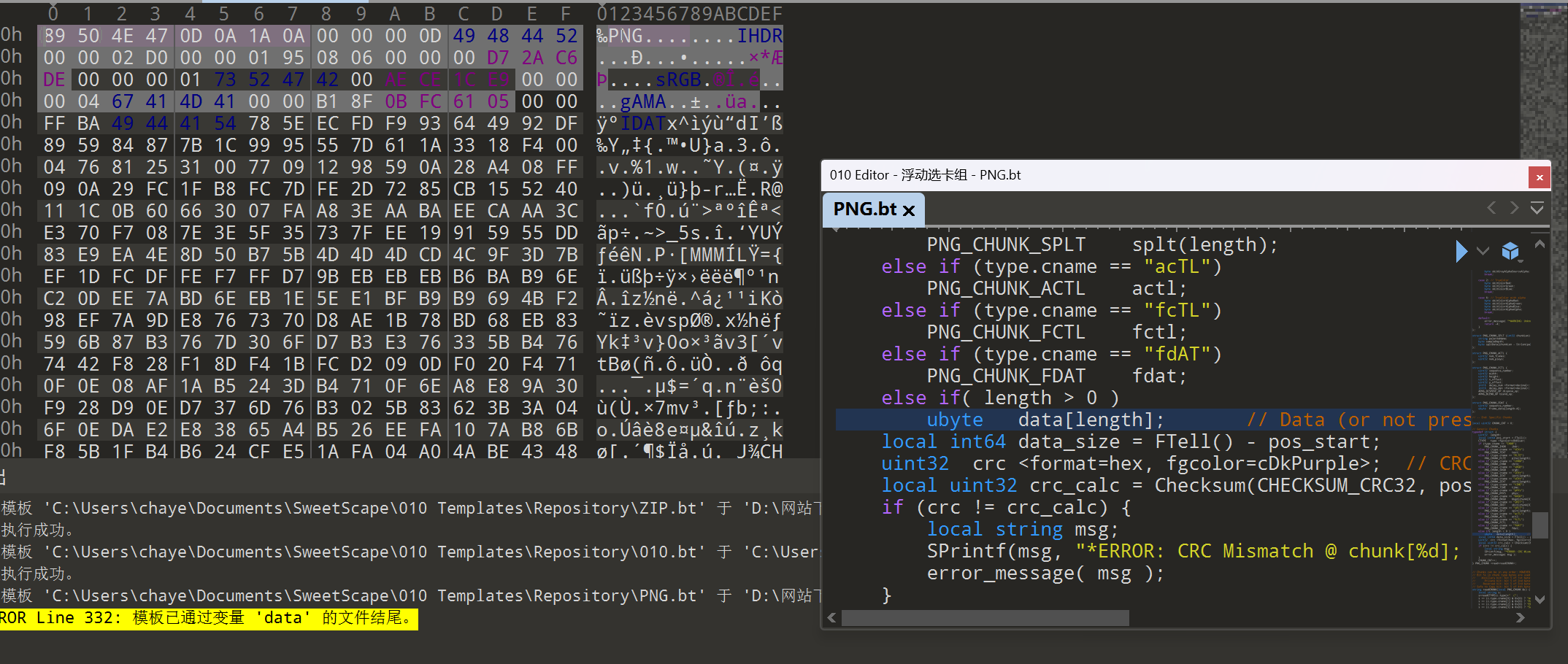The height and width of the screenshot is (664, 1568).
Task: Select the PNG.bt tab
Action: (874, 209)
